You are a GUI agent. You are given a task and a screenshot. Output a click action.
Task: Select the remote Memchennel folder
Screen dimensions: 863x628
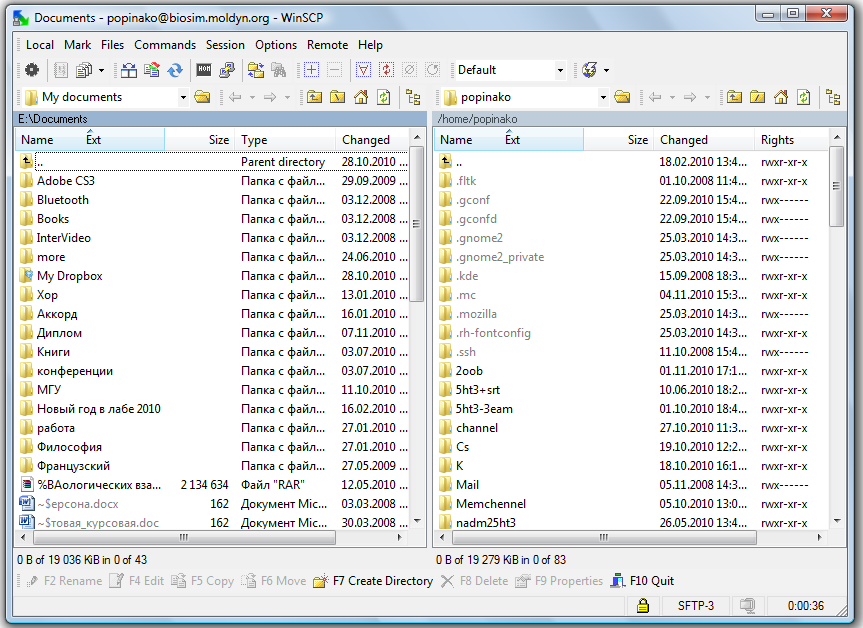coord(482,504)
